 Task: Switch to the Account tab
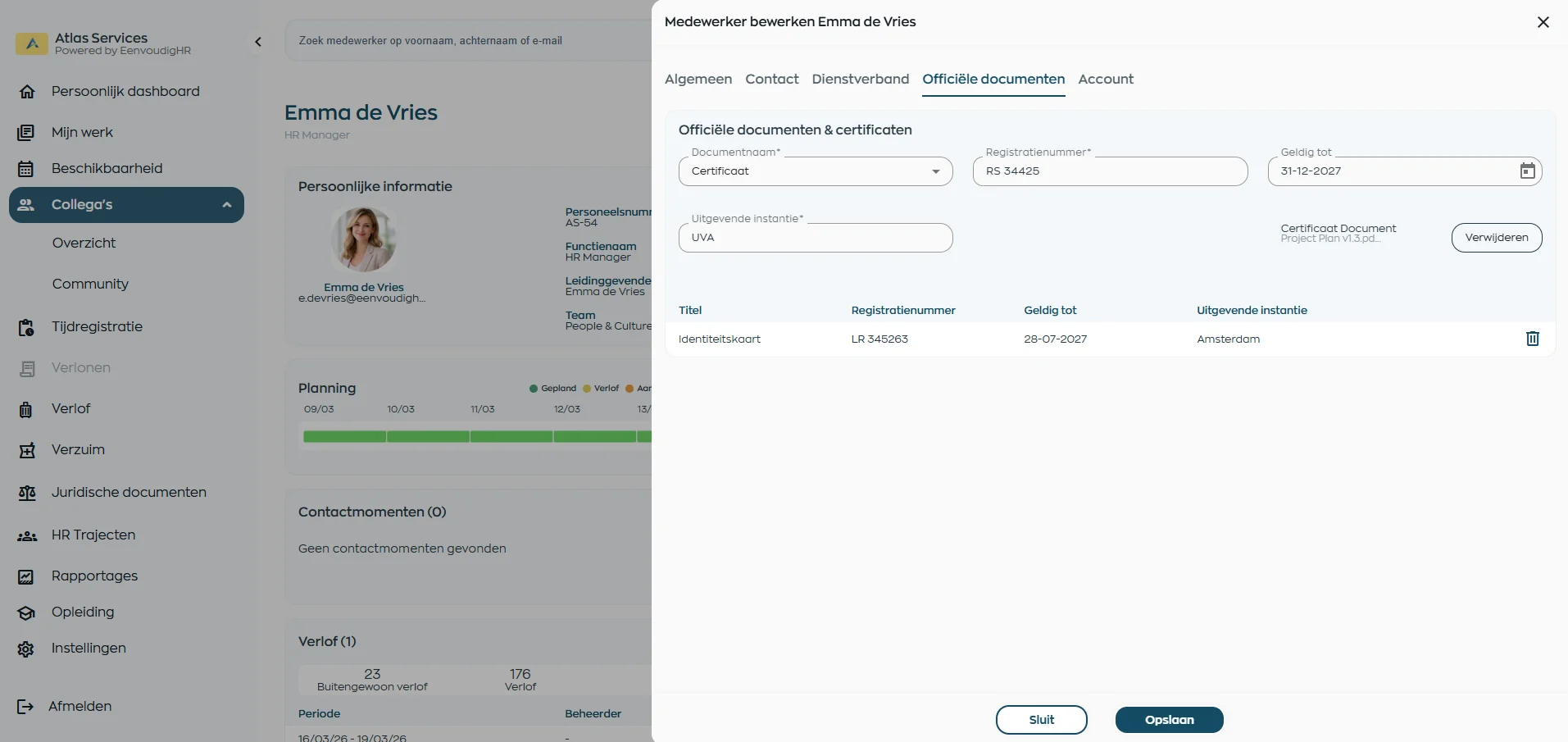pyautogui.click(x=1105, y=80)
